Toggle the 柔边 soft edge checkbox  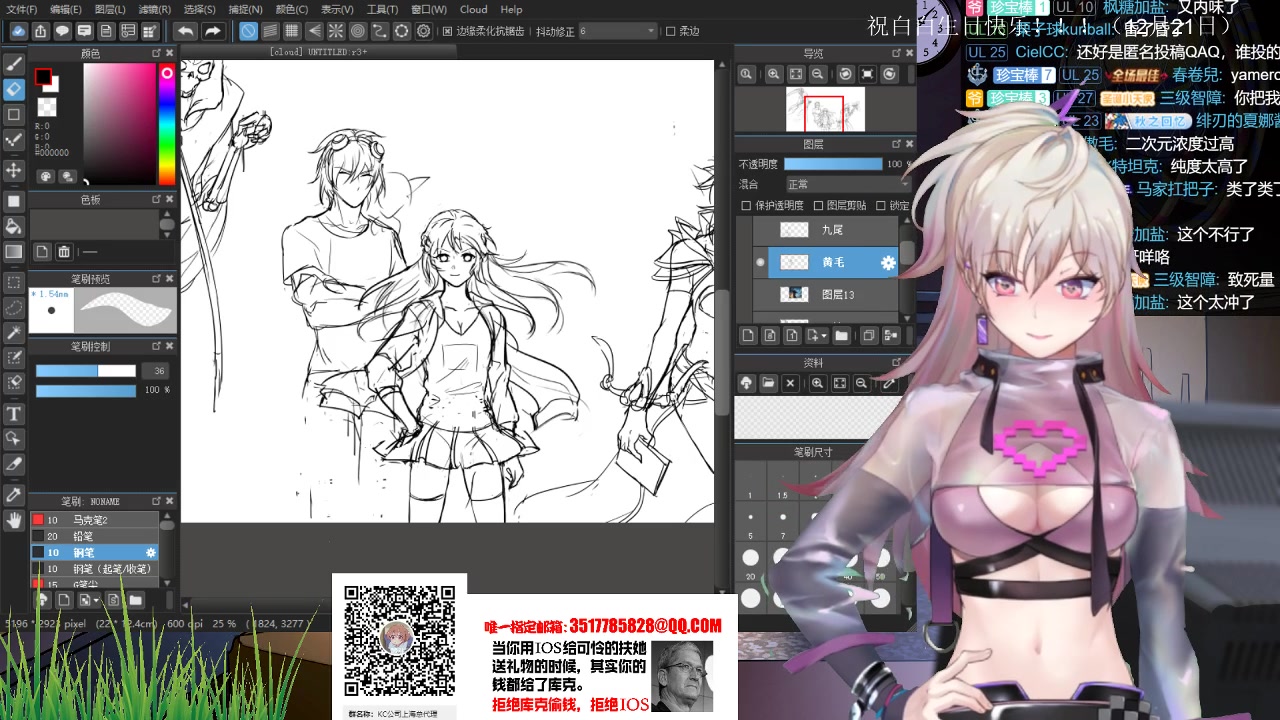(671, 31)
